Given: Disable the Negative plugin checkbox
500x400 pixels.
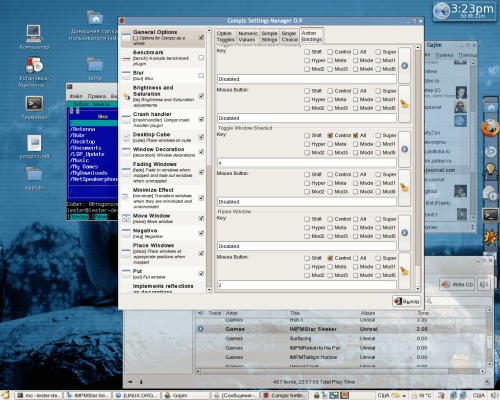Looking at the screenshot, I should tap(201, 233).
